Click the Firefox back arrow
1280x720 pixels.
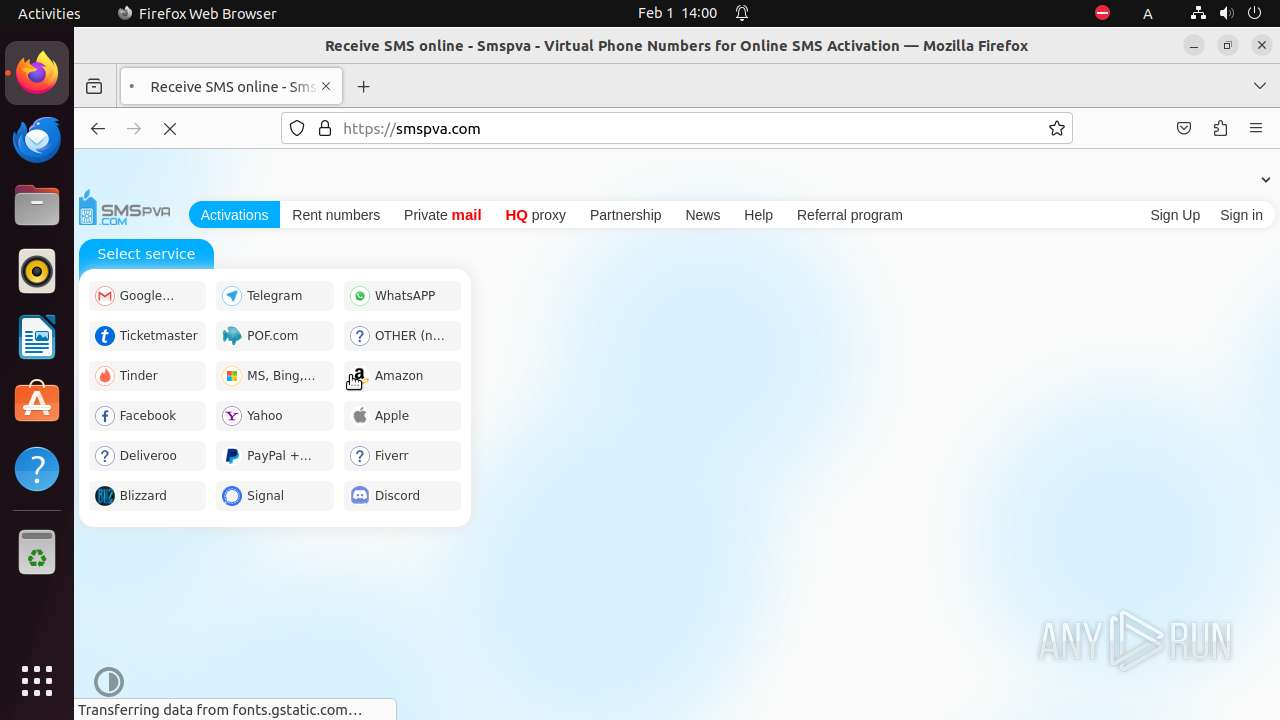(x=97, y=128)
